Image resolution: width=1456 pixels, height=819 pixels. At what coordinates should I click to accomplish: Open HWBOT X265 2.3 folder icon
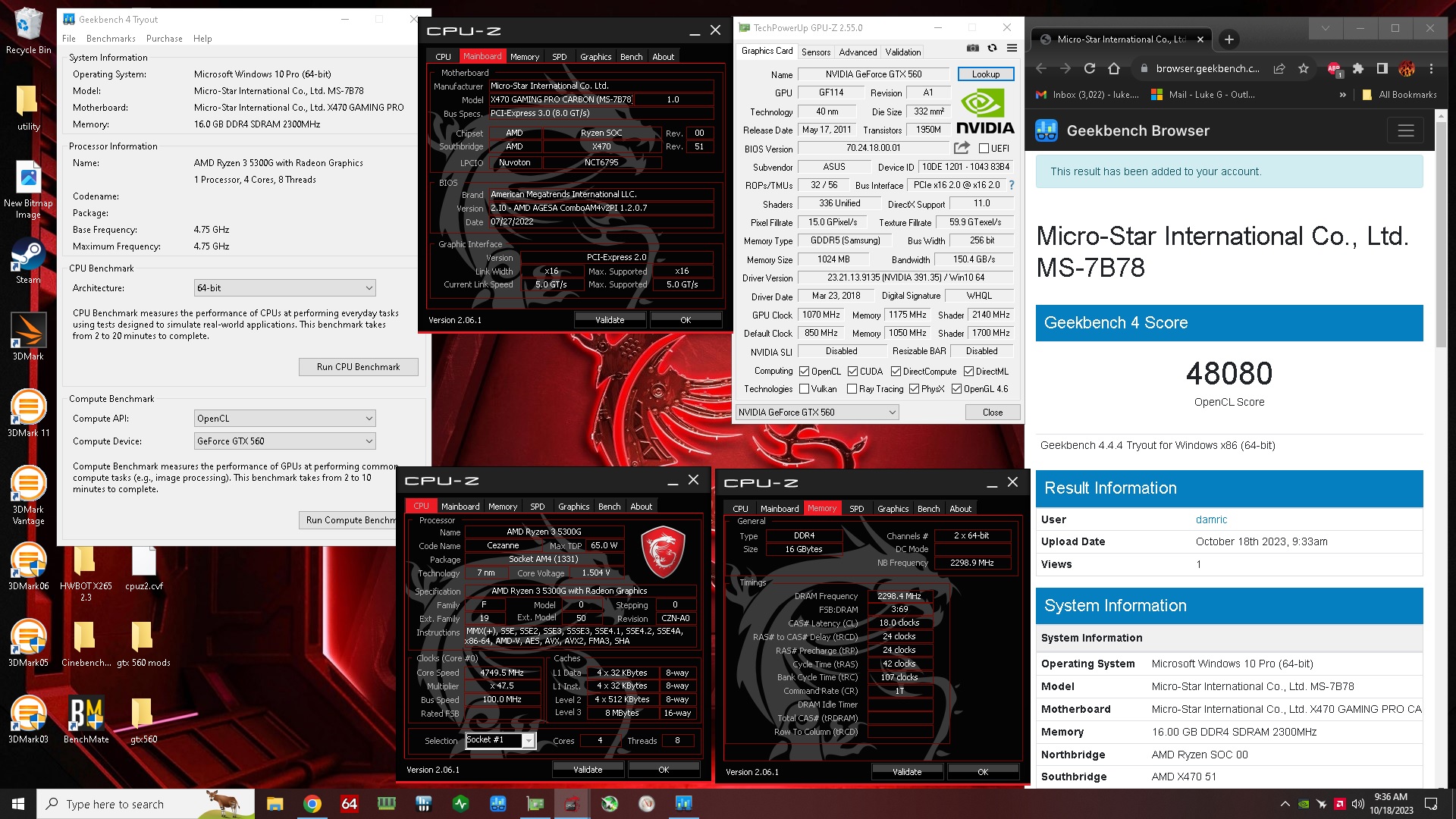[x=86, y=574]
